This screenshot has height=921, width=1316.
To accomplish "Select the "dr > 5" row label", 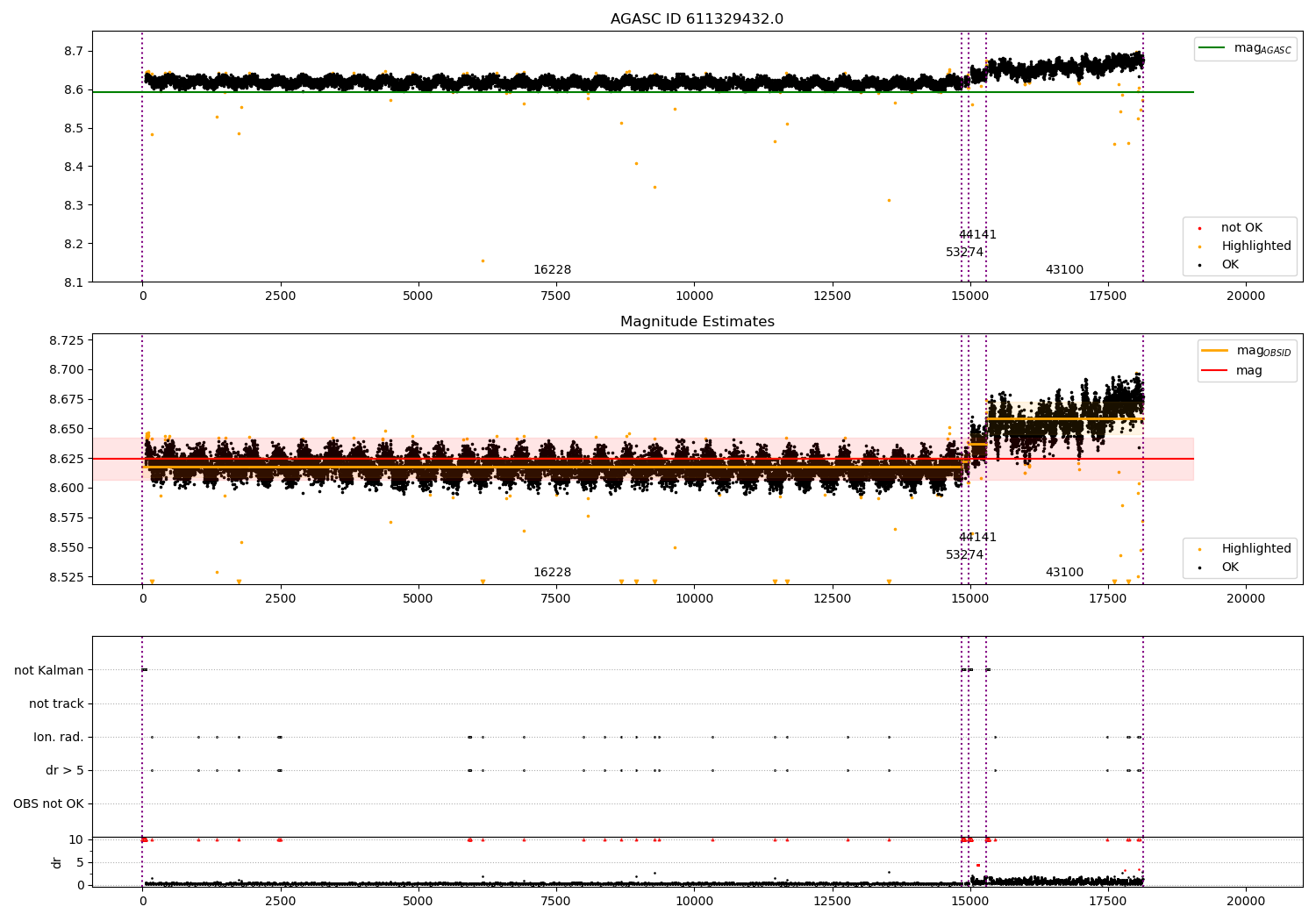I will point(65,771).
